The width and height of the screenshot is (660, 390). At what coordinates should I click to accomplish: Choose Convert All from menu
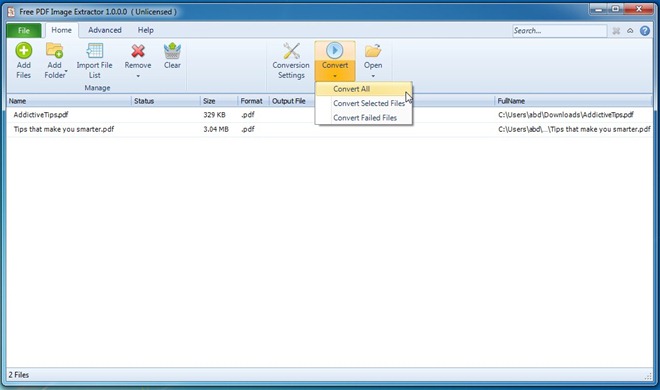[364, 89]
